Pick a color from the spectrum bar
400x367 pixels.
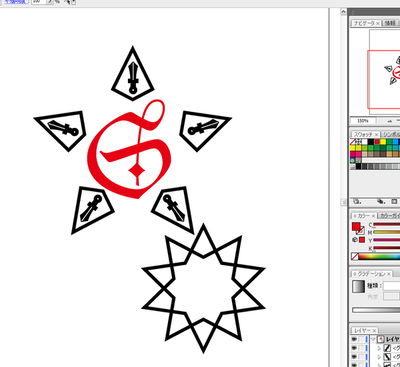coord(380,256)
